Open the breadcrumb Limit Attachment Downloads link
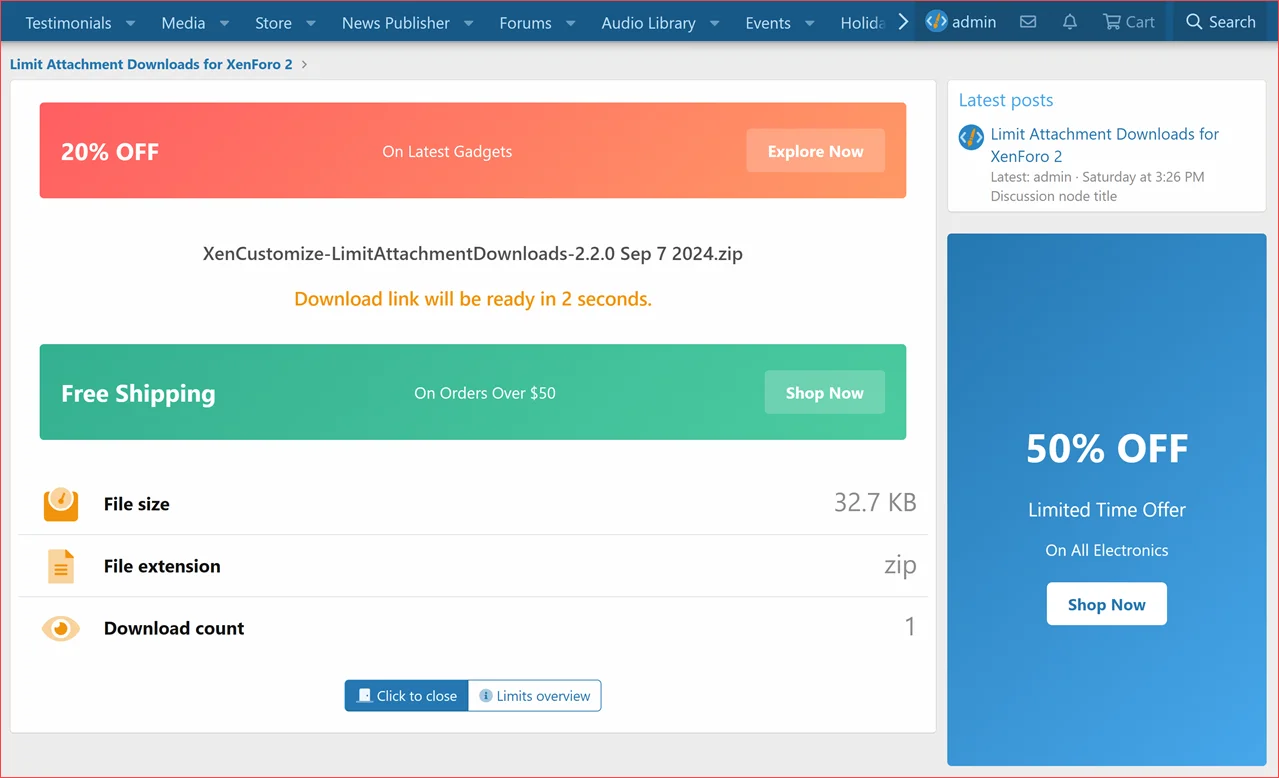 pos(151,64)
